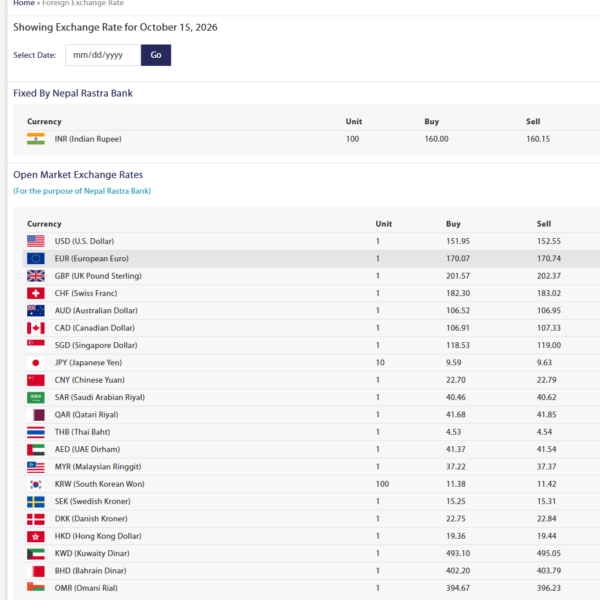Select the text 'AED (UAE Dirham)'
The width and height of the screenshot is (600, 600).
tap(87, 449)
